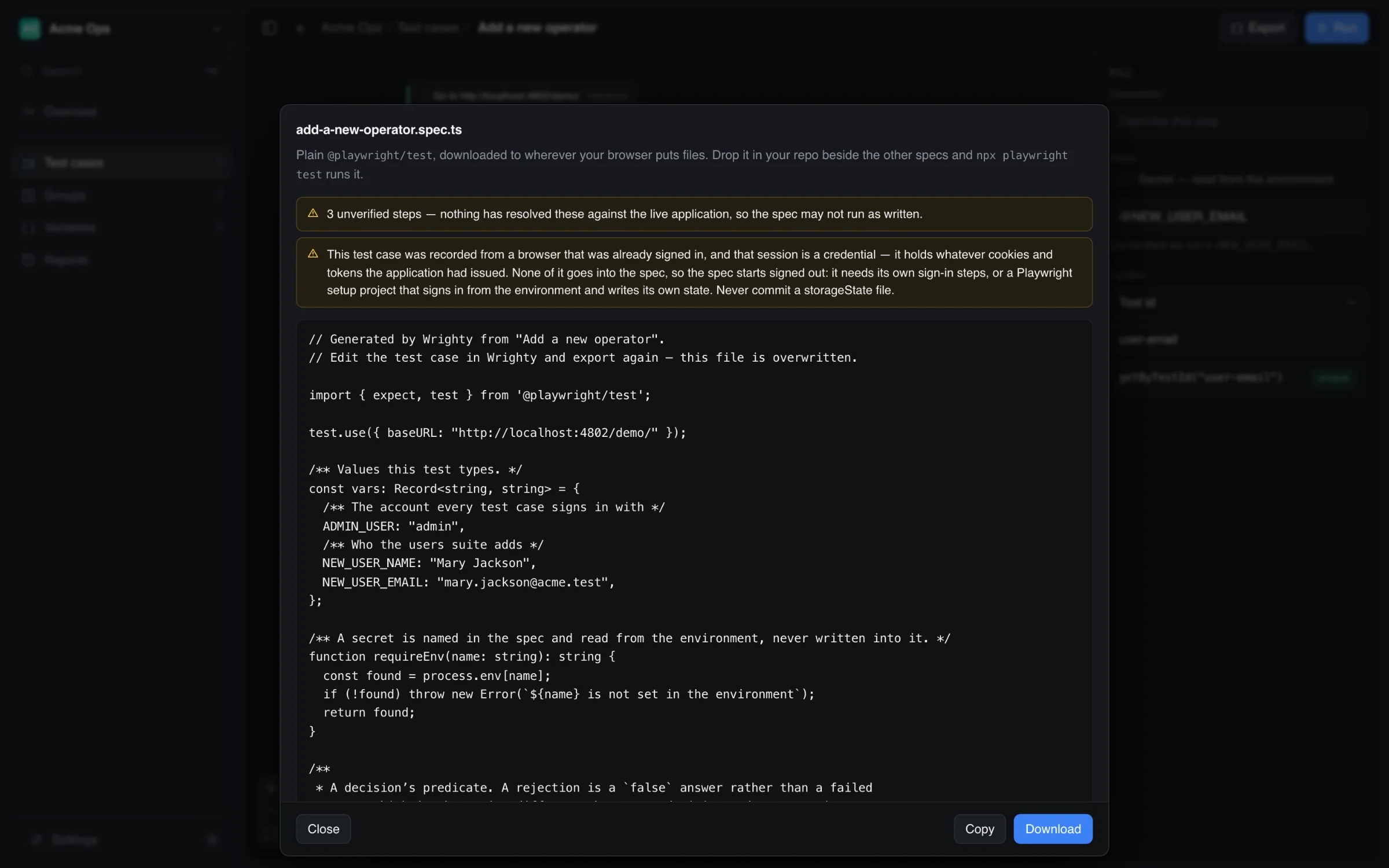Click the blurred Export button behind the dialog
Image resolution: width=1389 pixels, height=868 pixels.
[1257, 28]
